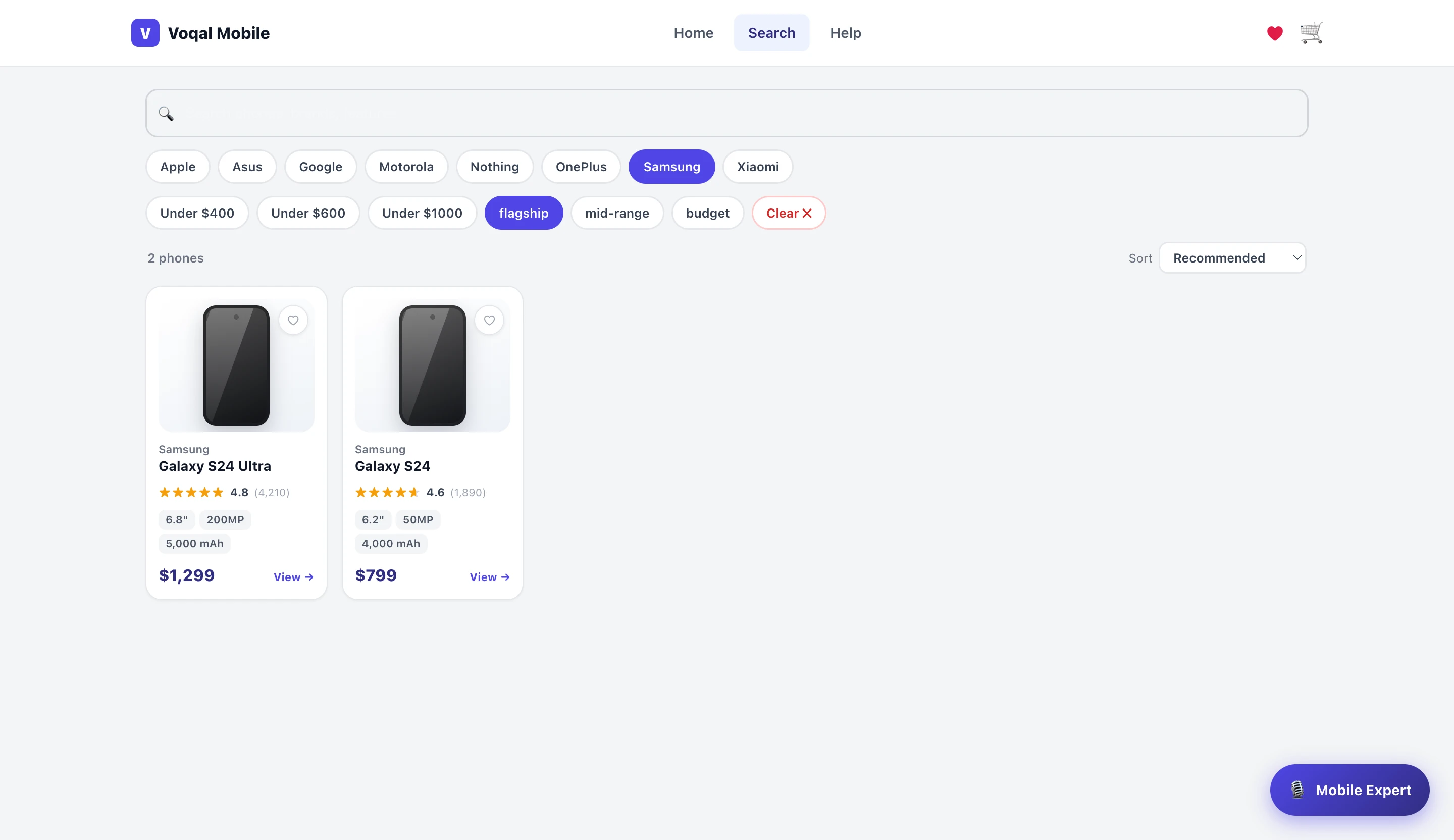Click the 6.8" screen size tag
This screenshot has height=840, width=1454.
point(177,520)
